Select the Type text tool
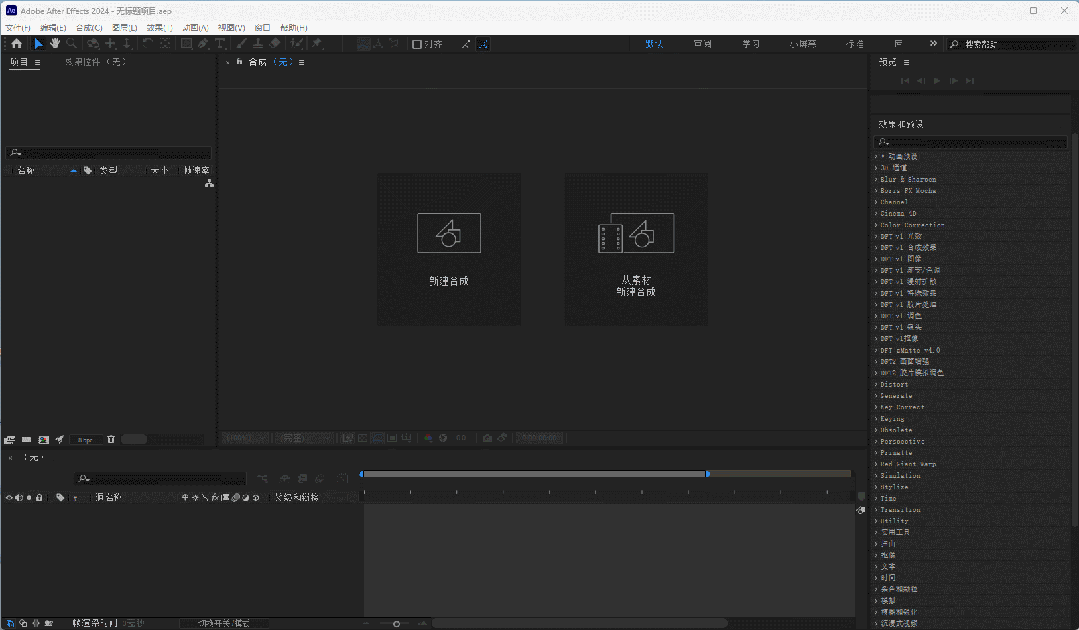This screenshot has width=1079, height=630. pos(220,43)
